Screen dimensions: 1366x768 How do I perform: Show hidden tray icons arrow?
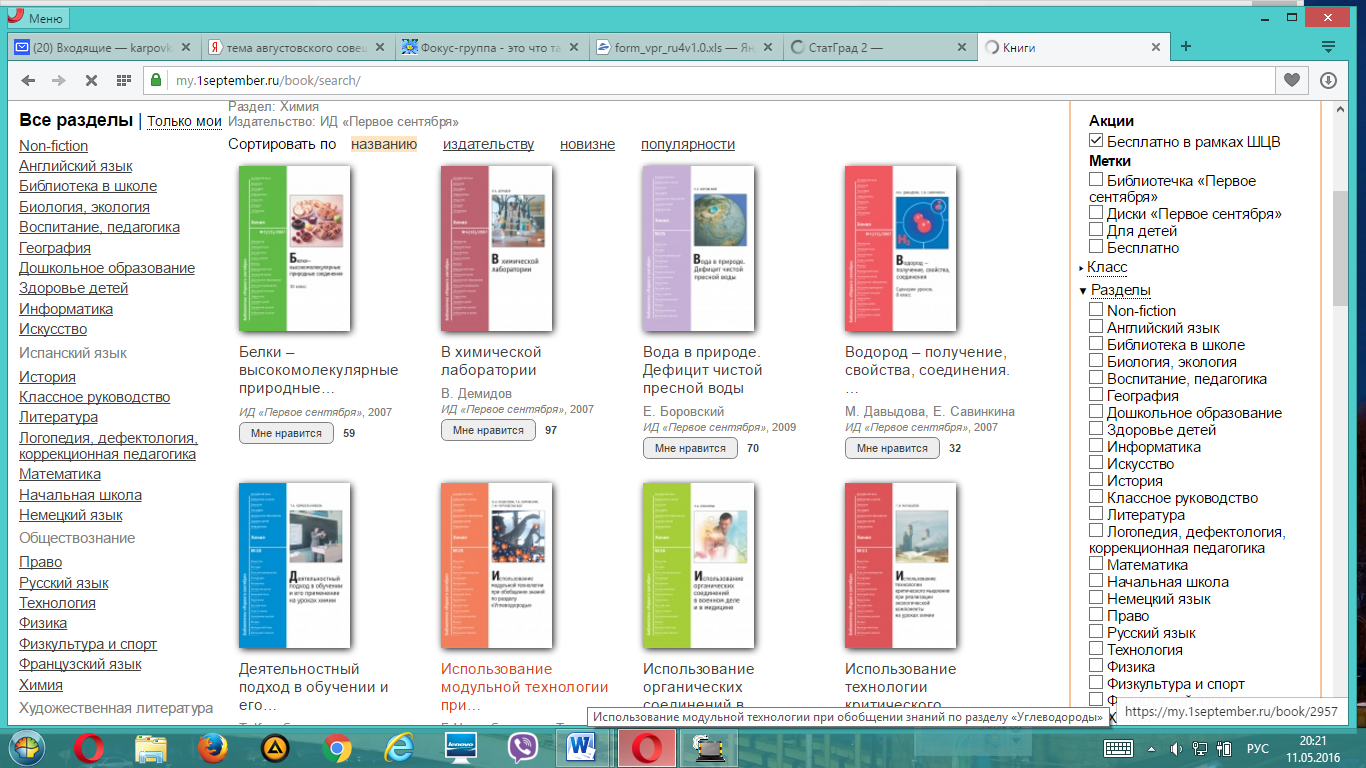tap(1151, 748)
